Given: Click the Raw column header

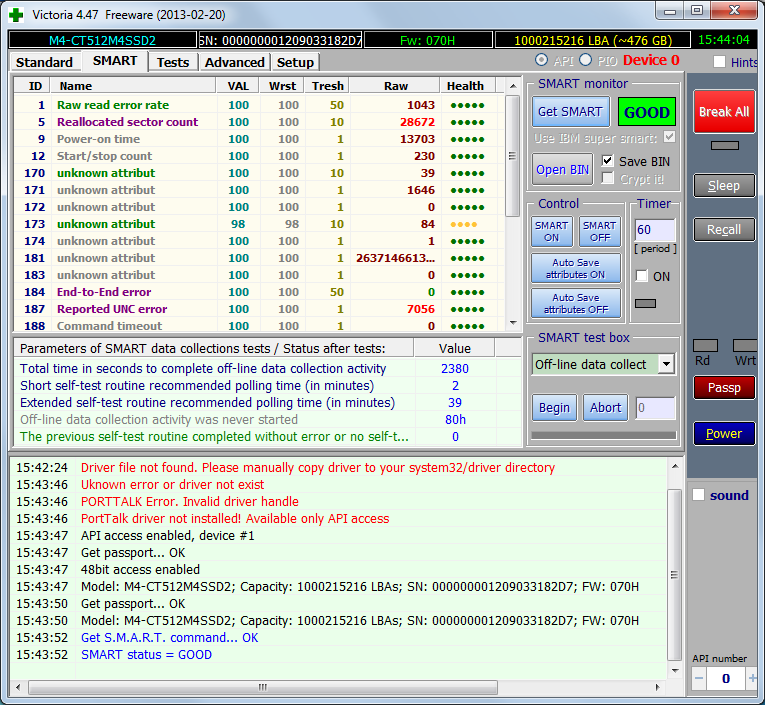Looking at the screenshot, I should tap(395, 86).
